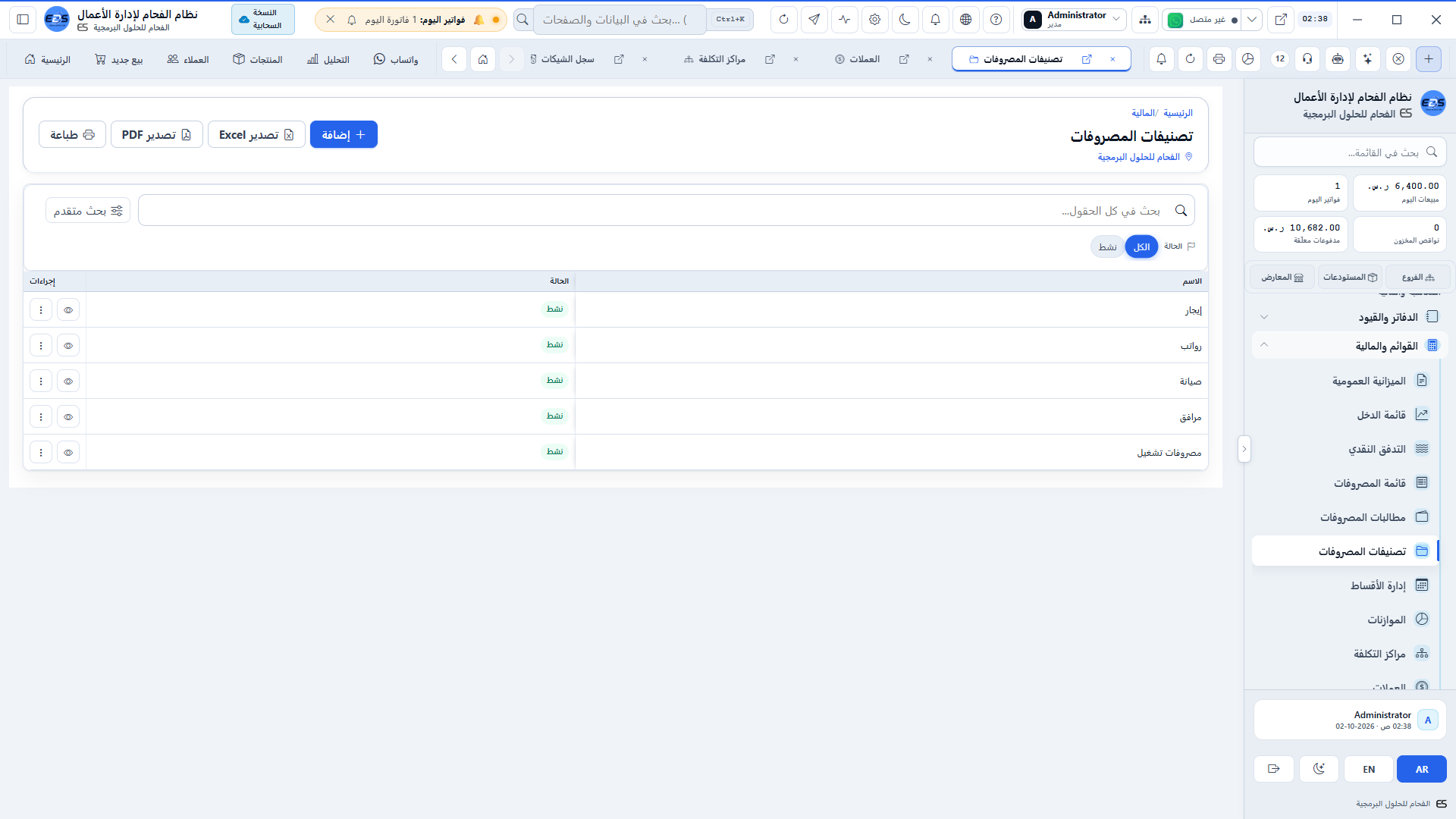Click the globe language icon
The height and width of the screenshot is (819, 1456).
click(965, 20)
